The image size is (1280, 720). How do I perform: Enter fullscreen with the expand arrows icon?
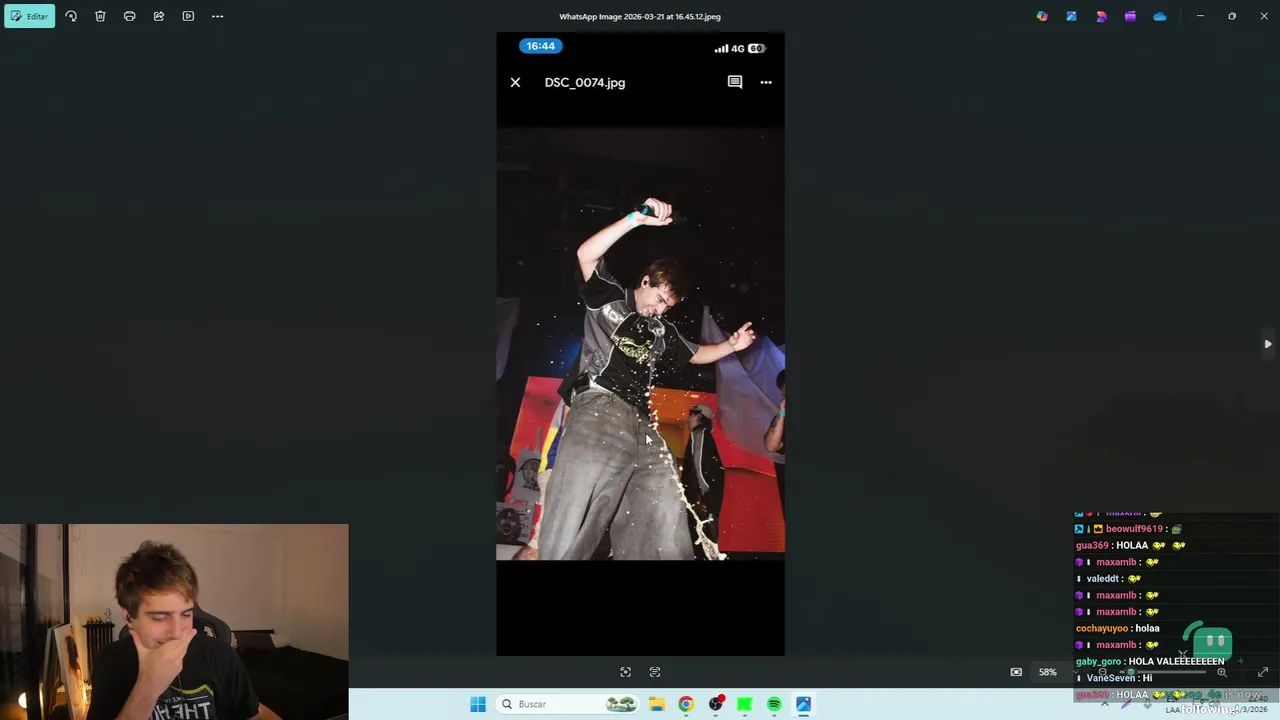[1263, 672]
